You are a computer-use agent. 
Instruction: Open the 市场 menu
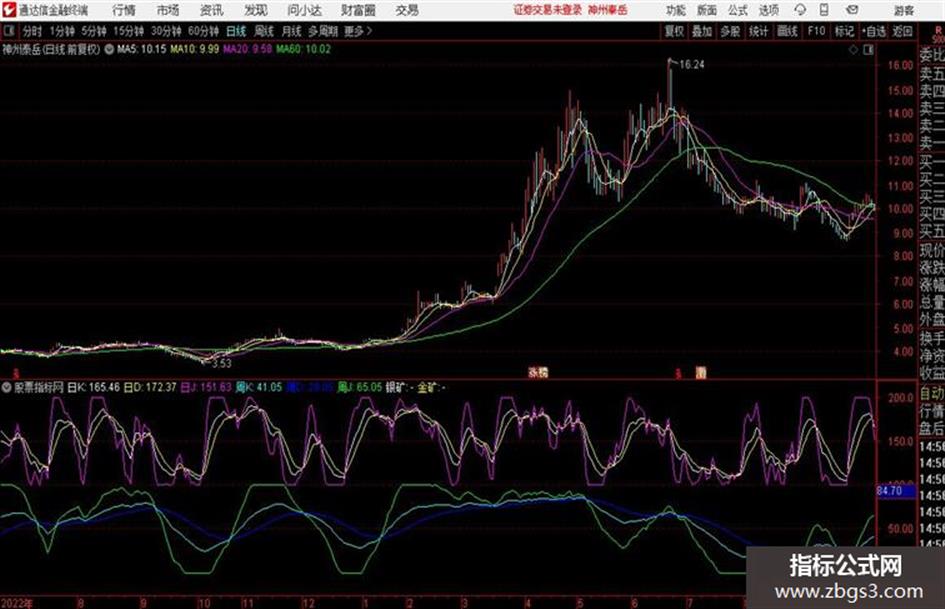pyautogui.click(x=168, y=10)
